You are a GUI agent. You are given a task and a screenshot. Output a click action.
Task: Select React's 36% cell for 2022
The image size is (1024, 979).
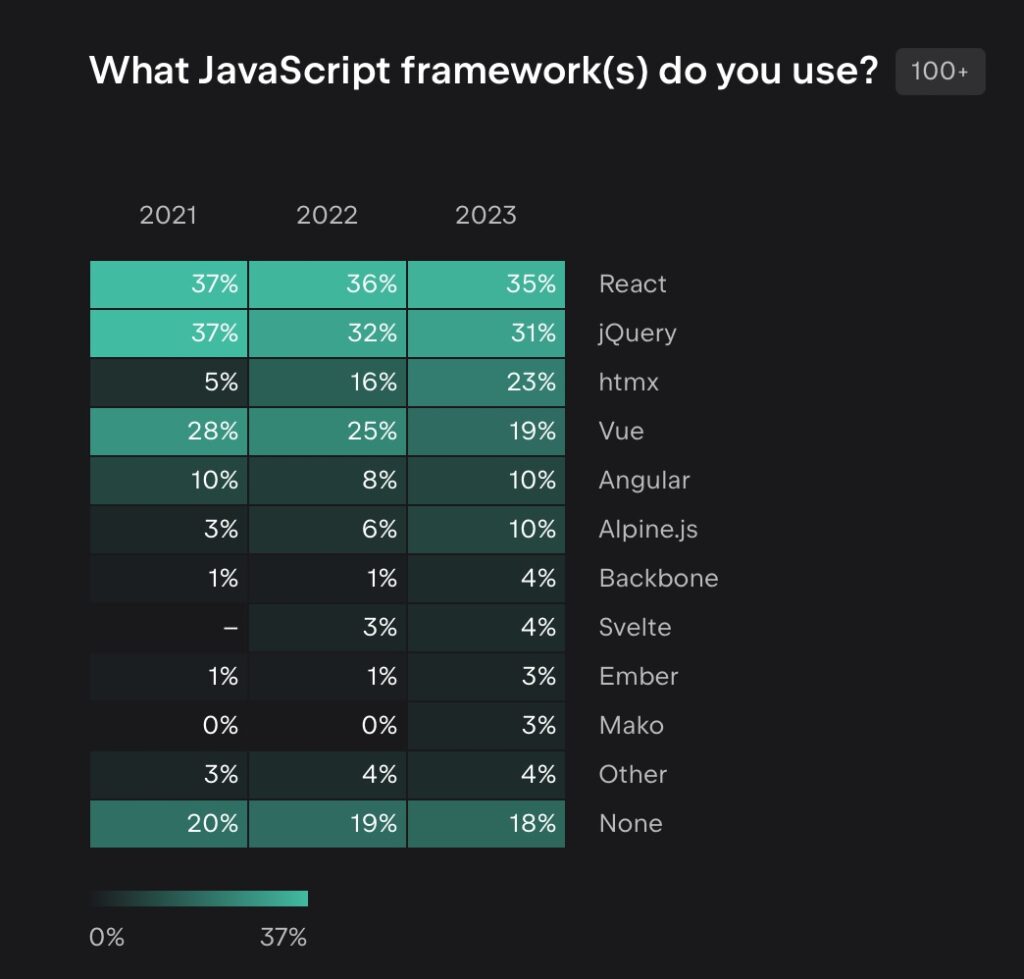tap(327, 284)
